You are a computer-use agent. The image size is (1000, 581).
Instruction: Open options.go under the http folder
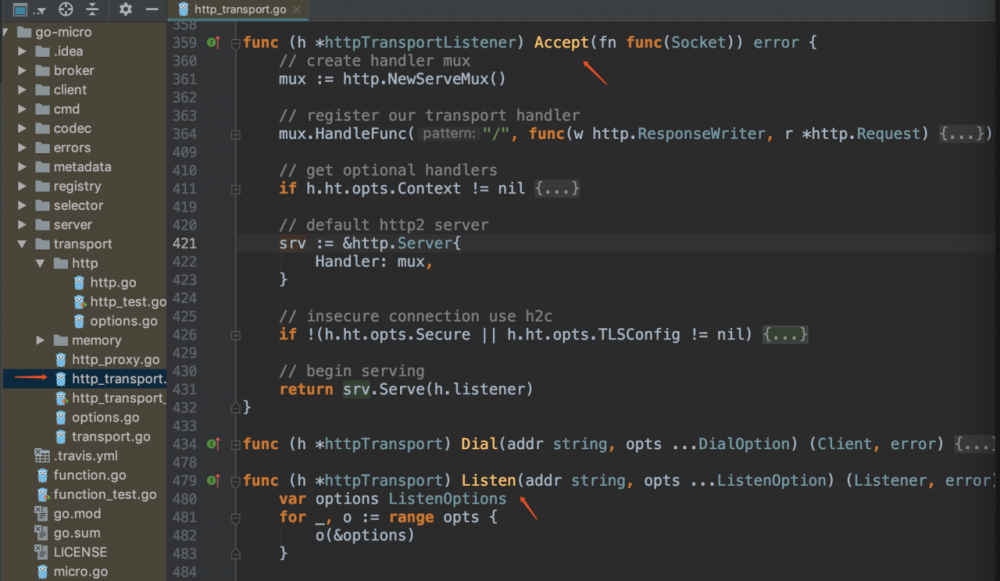coord(123,321)
